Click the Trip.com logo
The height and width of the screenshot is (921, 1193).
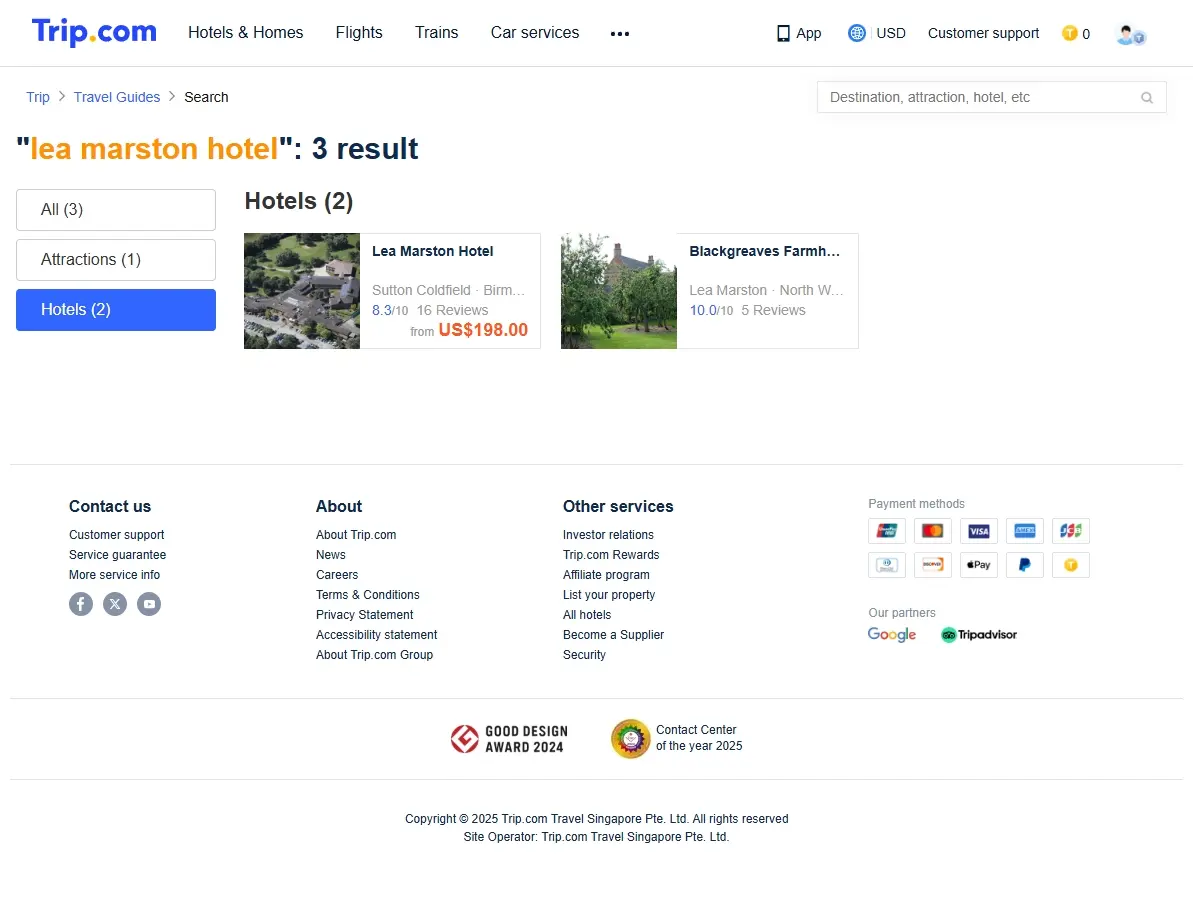click(x=94, y=32)
